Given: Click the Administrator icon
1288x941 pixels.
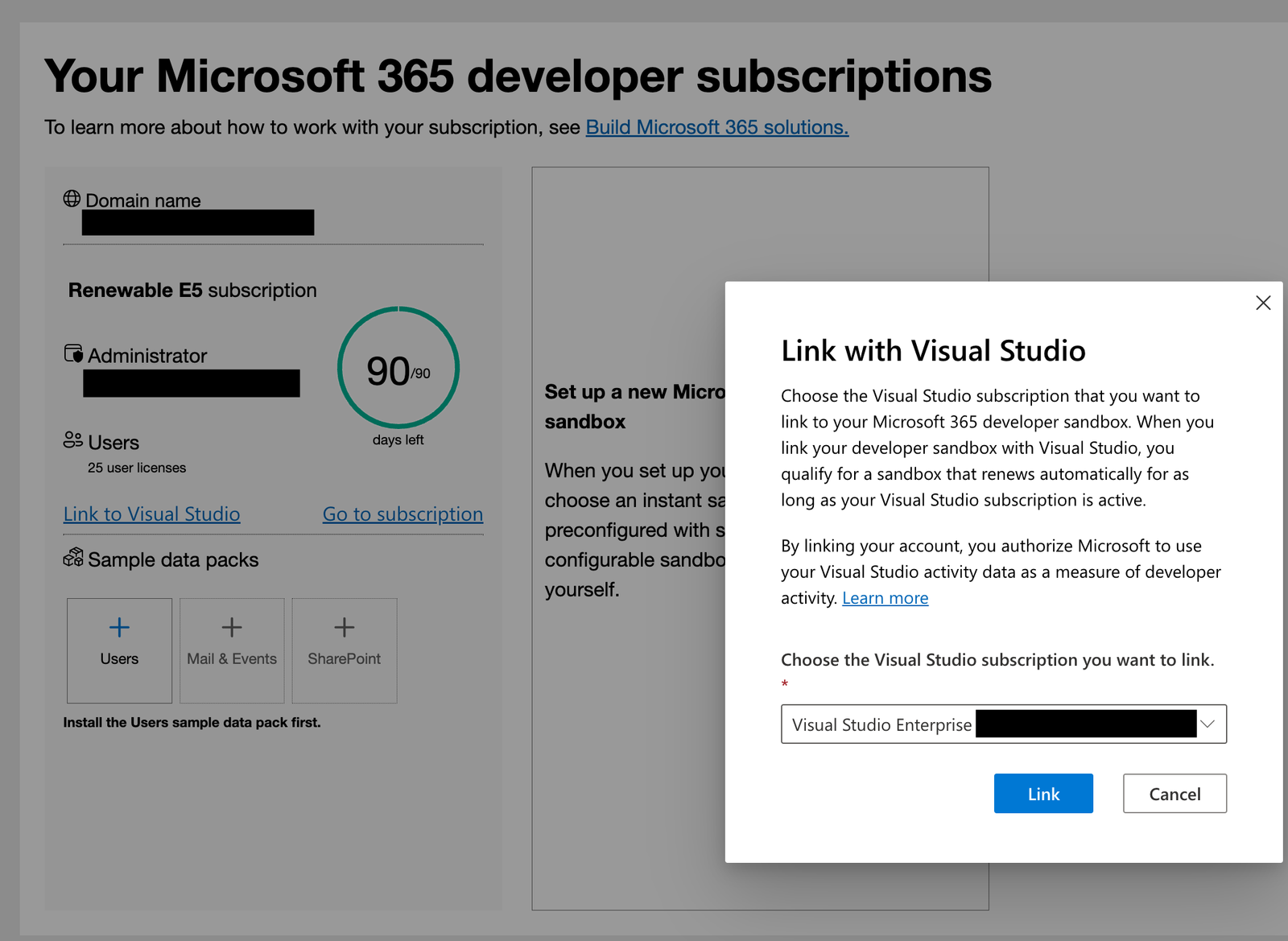Looking at the screenshot, I should click(x=72, y=353).
